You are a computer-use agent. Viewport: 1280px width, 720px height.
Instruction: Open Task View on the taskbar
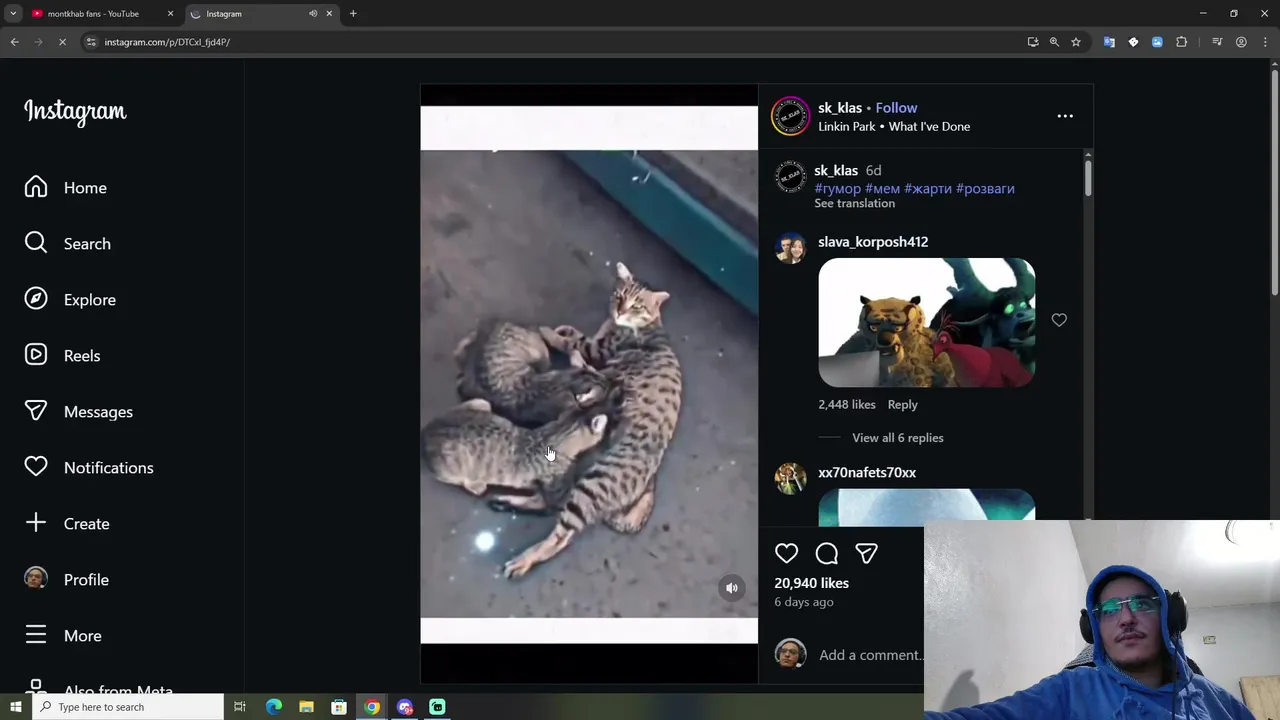point(240,707)
